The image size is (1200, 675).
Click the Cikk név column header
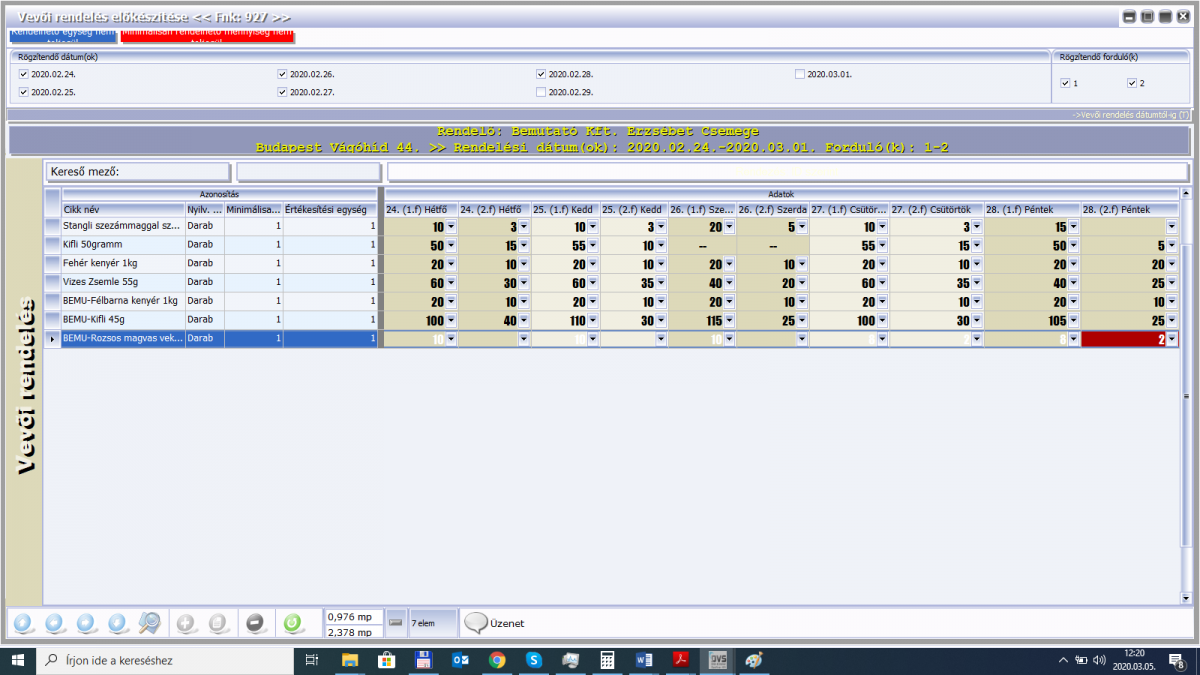pyautogui.click(x=123, y=209)
